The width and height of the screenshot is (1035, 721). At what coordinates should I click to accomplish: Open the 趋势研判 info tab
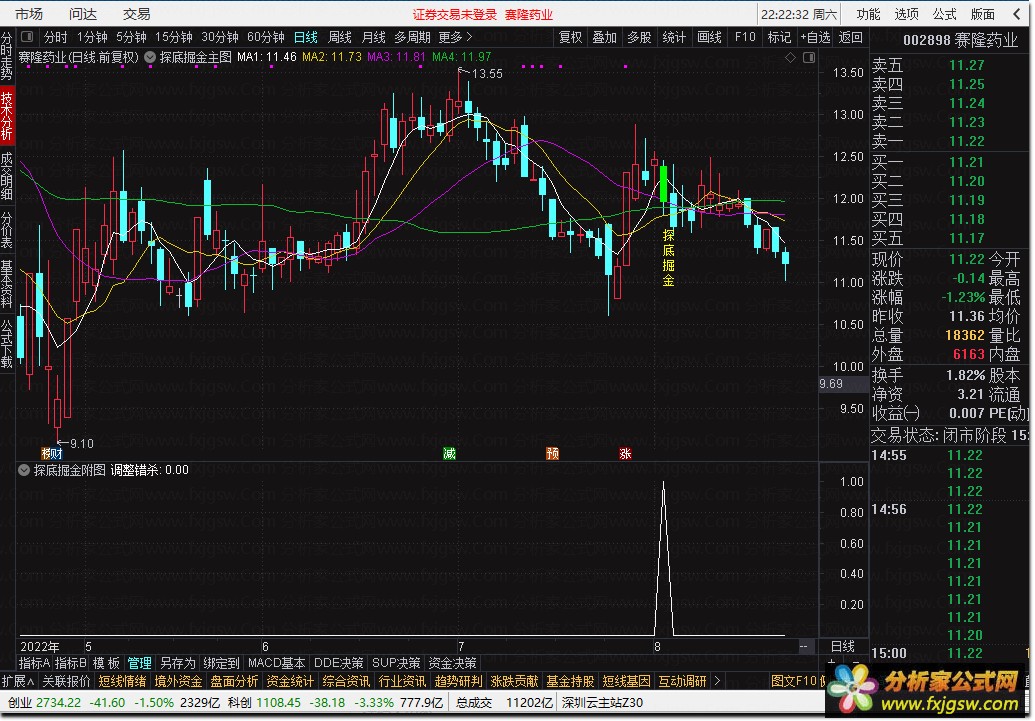pos(458,681)
